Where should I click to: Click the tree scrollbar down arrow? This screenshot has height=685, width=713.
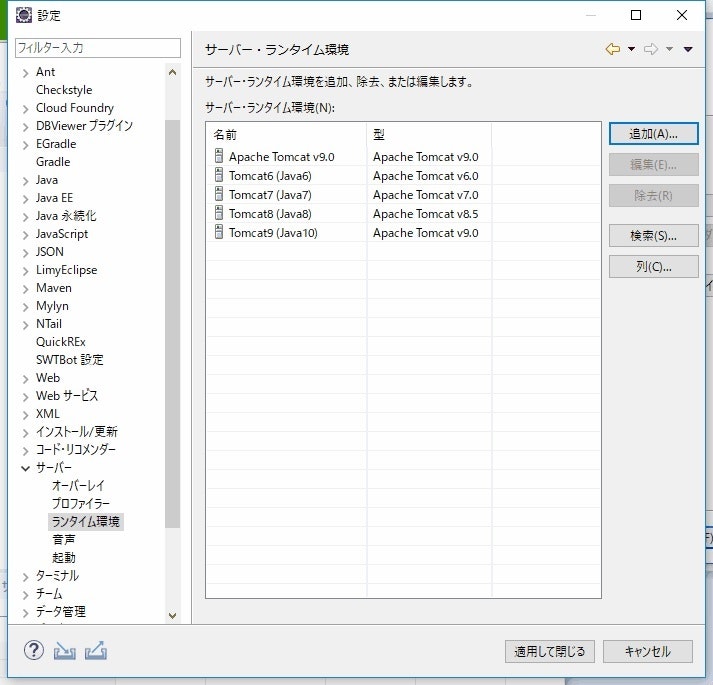pos(172,615)
